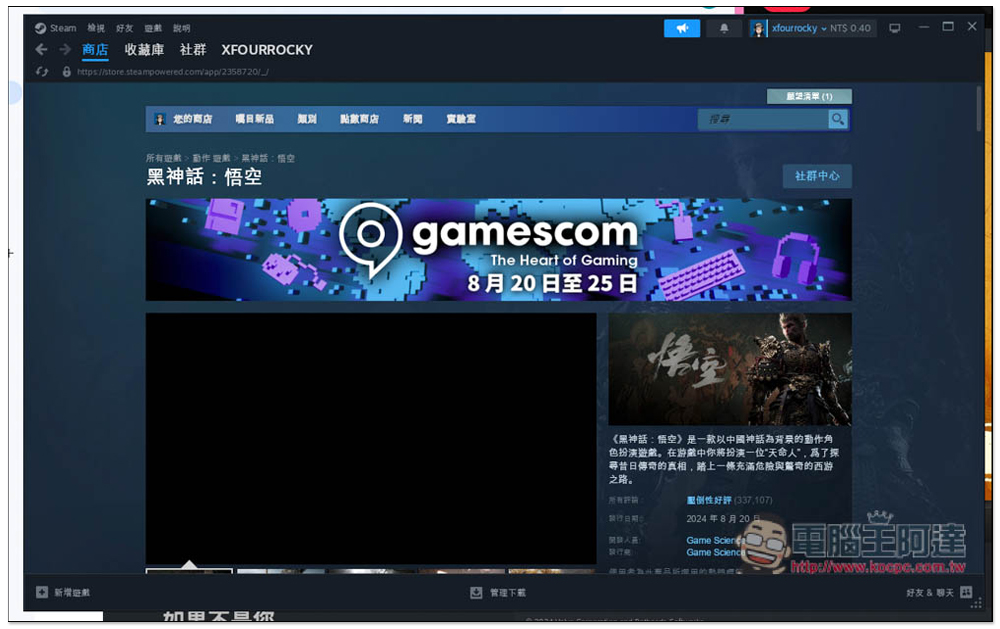The width and height of the screenshot is (1000, 629).
Task: Click the store search field
Action: [763, 119]
